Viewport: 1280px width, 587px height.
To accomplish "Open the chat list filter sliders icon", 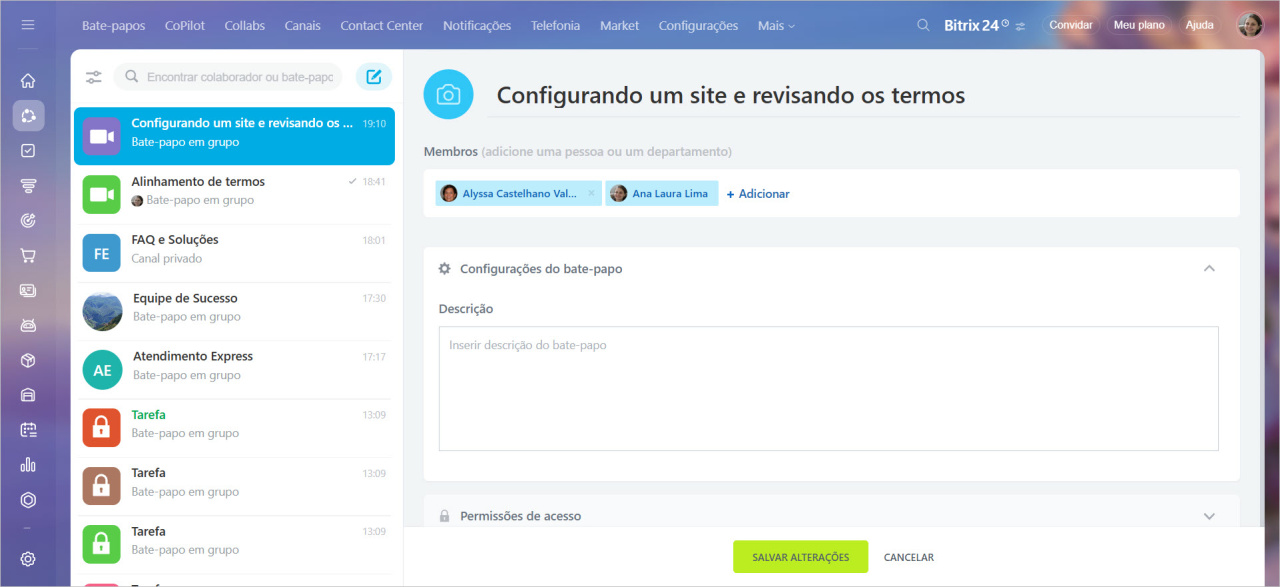I will 94,77.
